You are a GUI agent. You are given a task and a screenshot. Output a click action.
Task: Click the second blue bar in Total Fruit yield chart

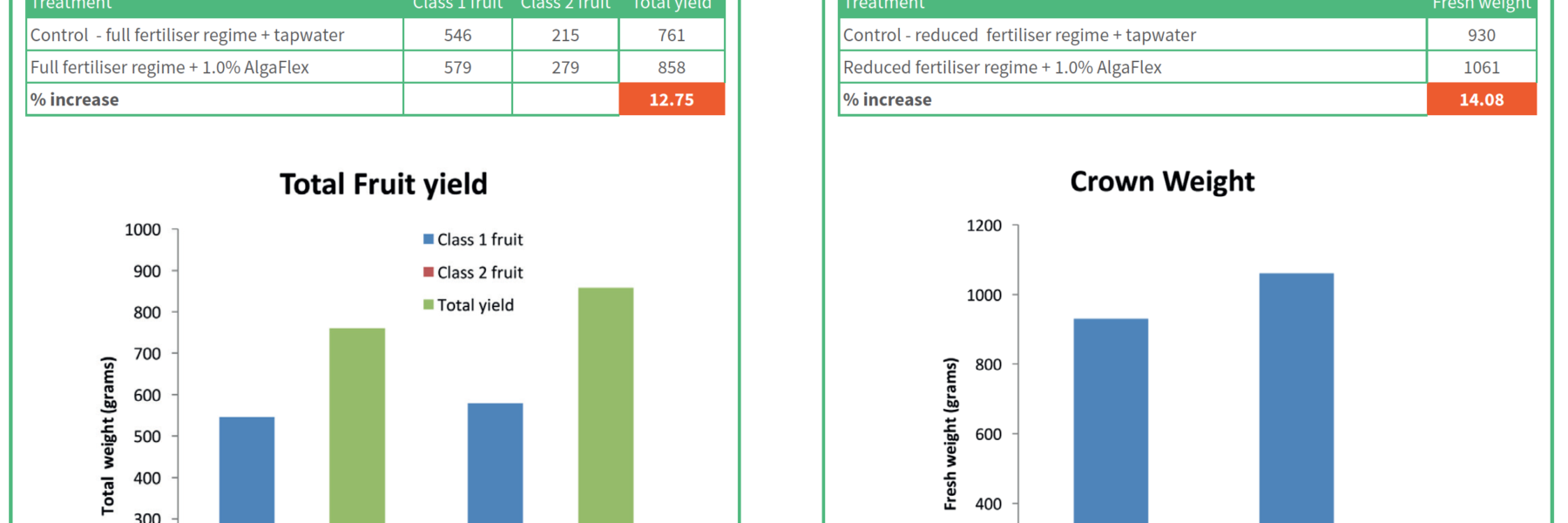(496, 463)
